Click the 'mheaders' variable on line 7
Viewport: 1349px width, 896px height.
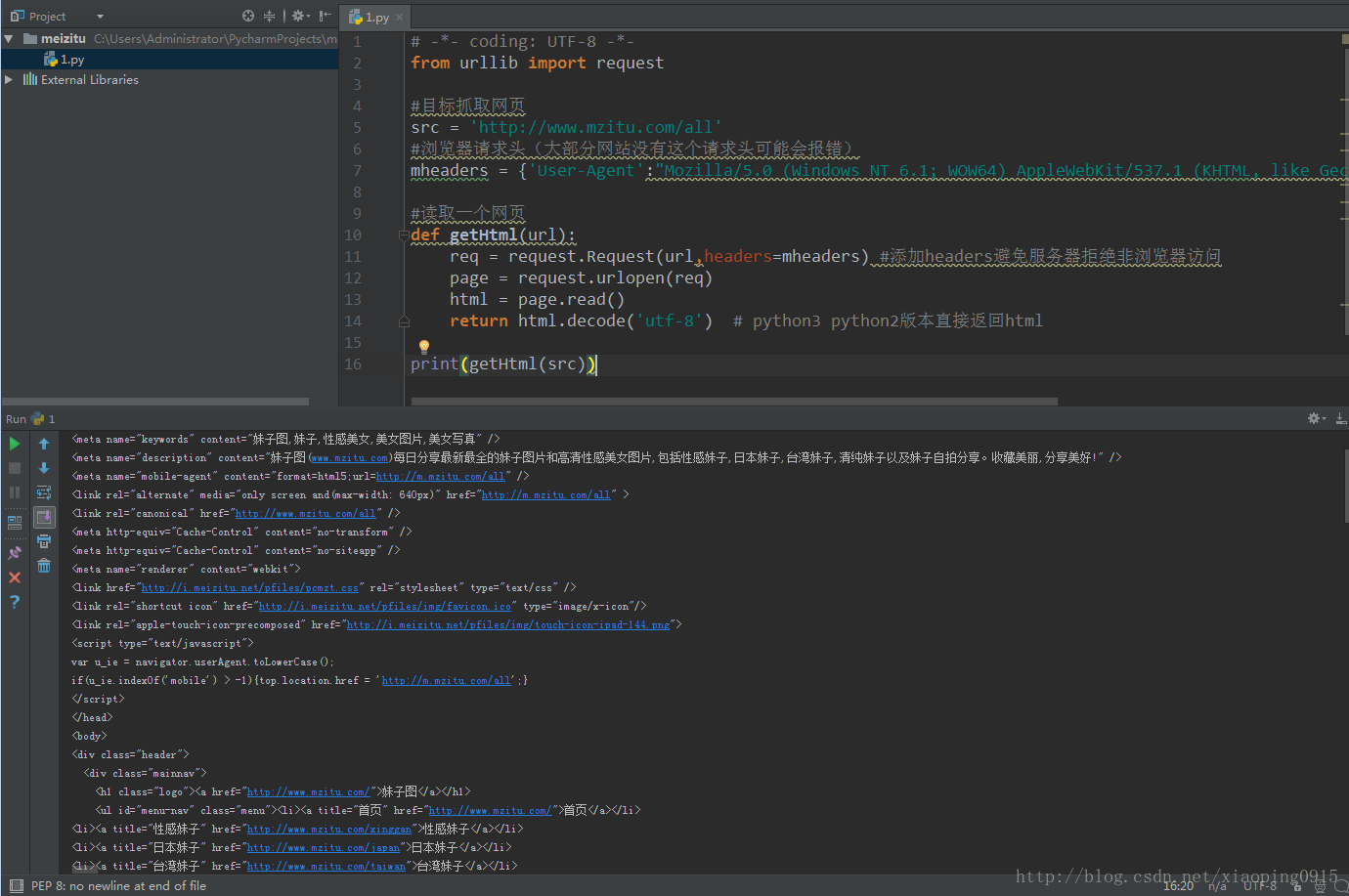[449, 170]
